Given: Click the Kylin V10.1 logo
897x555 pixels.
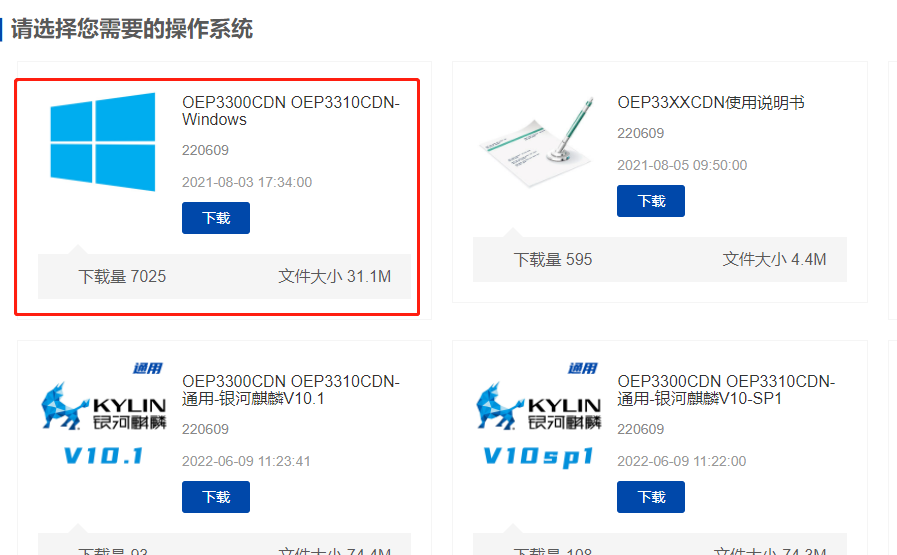Looking at the screenshot, I should coord(104,415).
